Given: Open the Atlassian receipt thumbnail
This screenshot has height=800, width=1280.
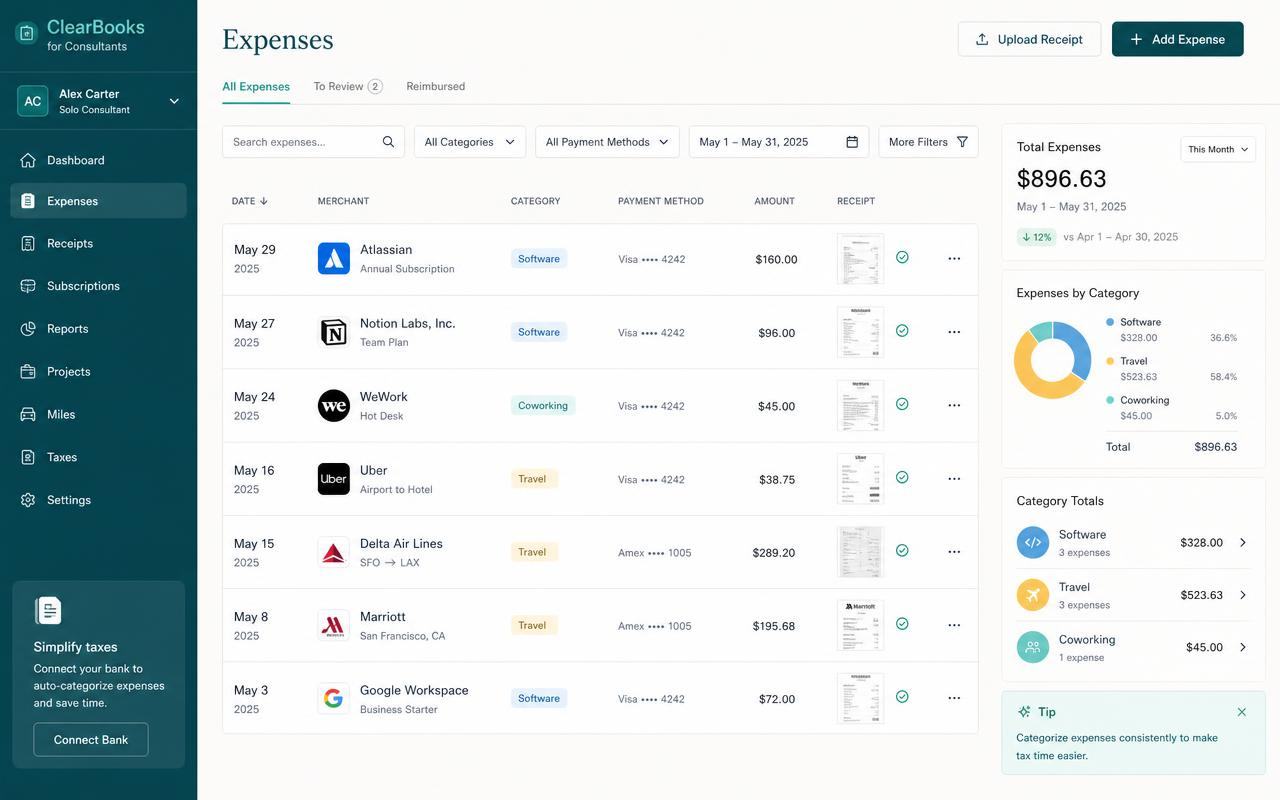Looking at the screenshot, I should tap(860, 259).
